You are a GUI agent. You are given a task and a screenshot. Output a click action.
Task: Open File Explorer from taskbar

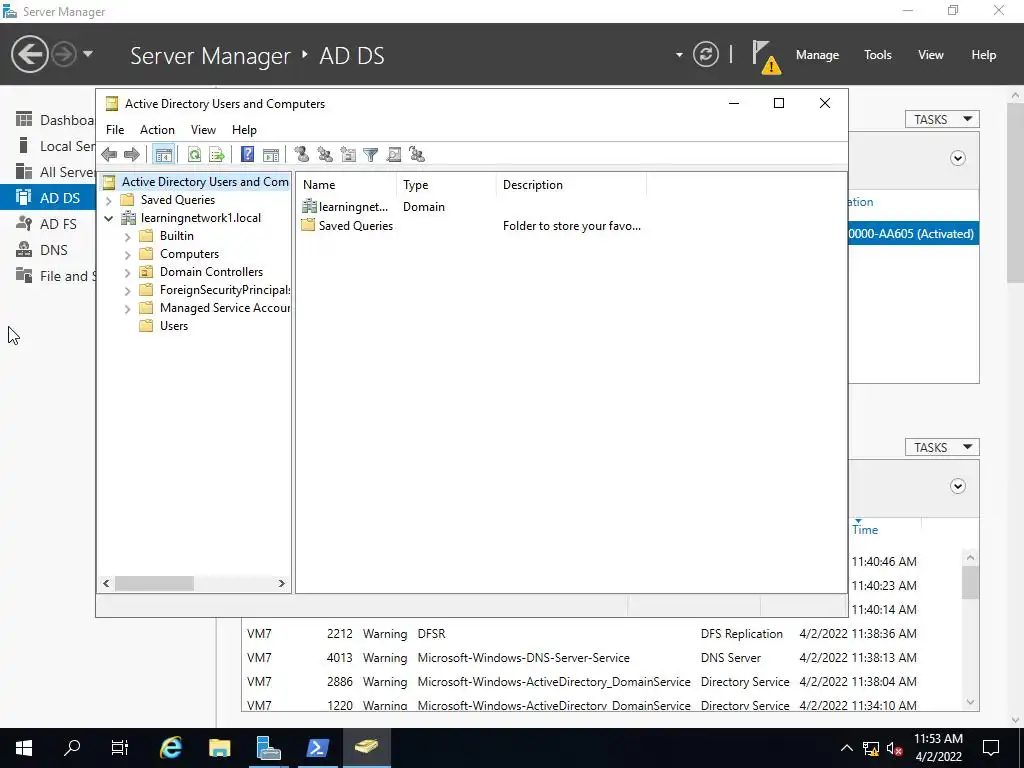(219, 748)
